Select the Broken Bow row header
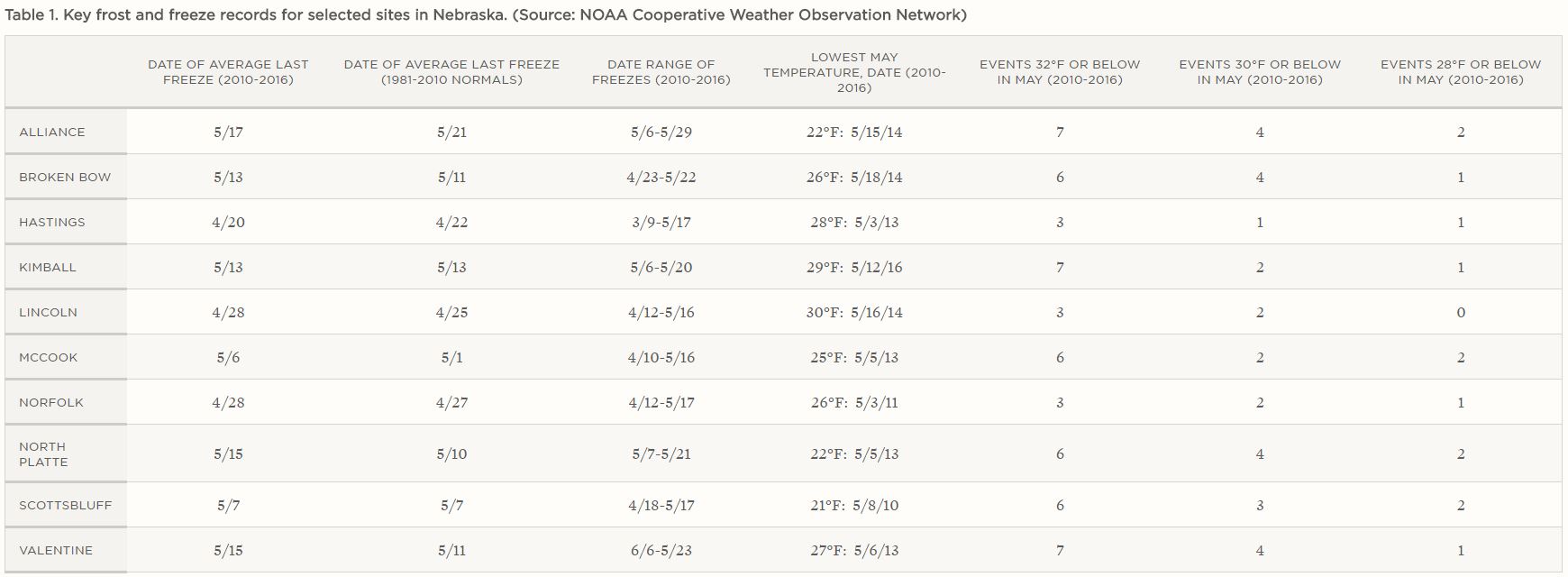The width and height of the screenshot is (1568, 577). tap(65, 177)
